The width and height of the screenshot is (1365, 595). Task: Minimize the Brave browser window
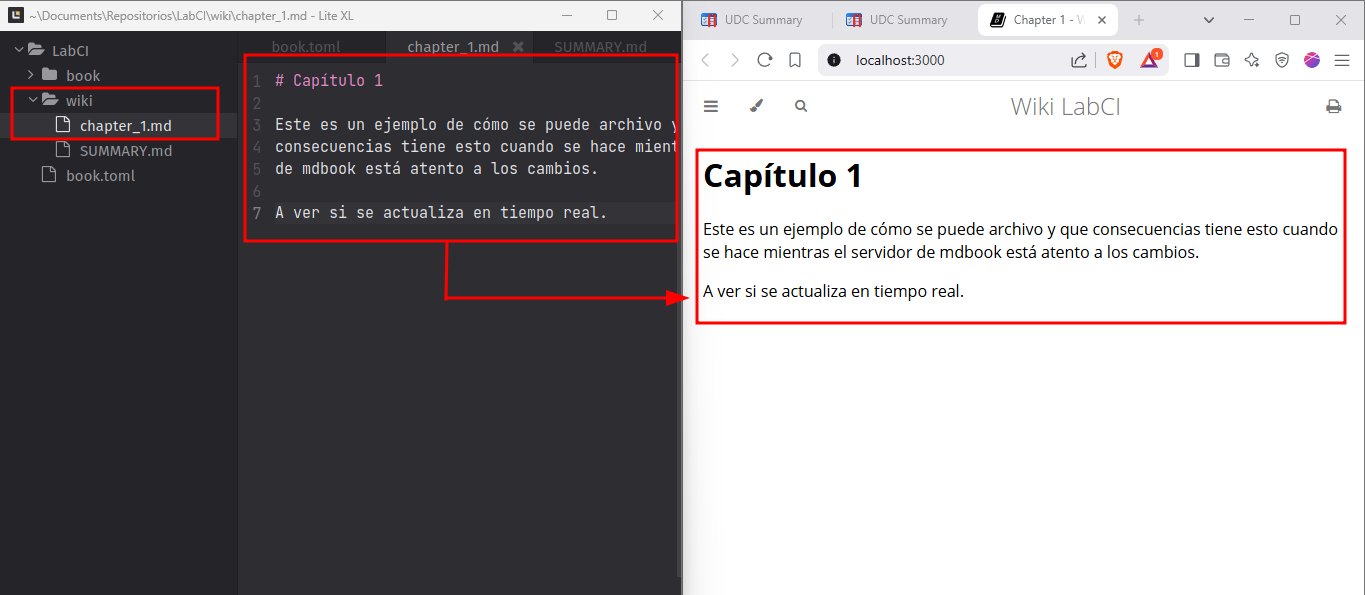pos(1250,20)
